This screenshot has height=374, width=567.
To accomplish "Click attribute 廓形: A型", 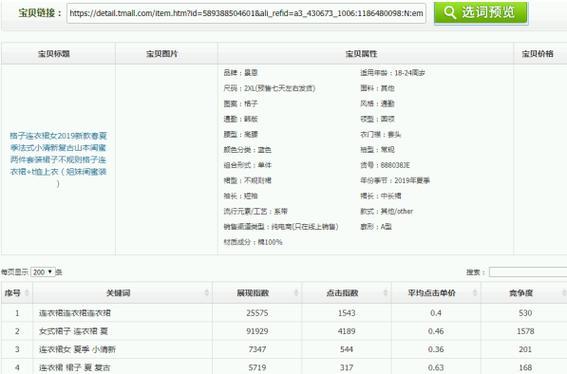I will tap(376, 227).
